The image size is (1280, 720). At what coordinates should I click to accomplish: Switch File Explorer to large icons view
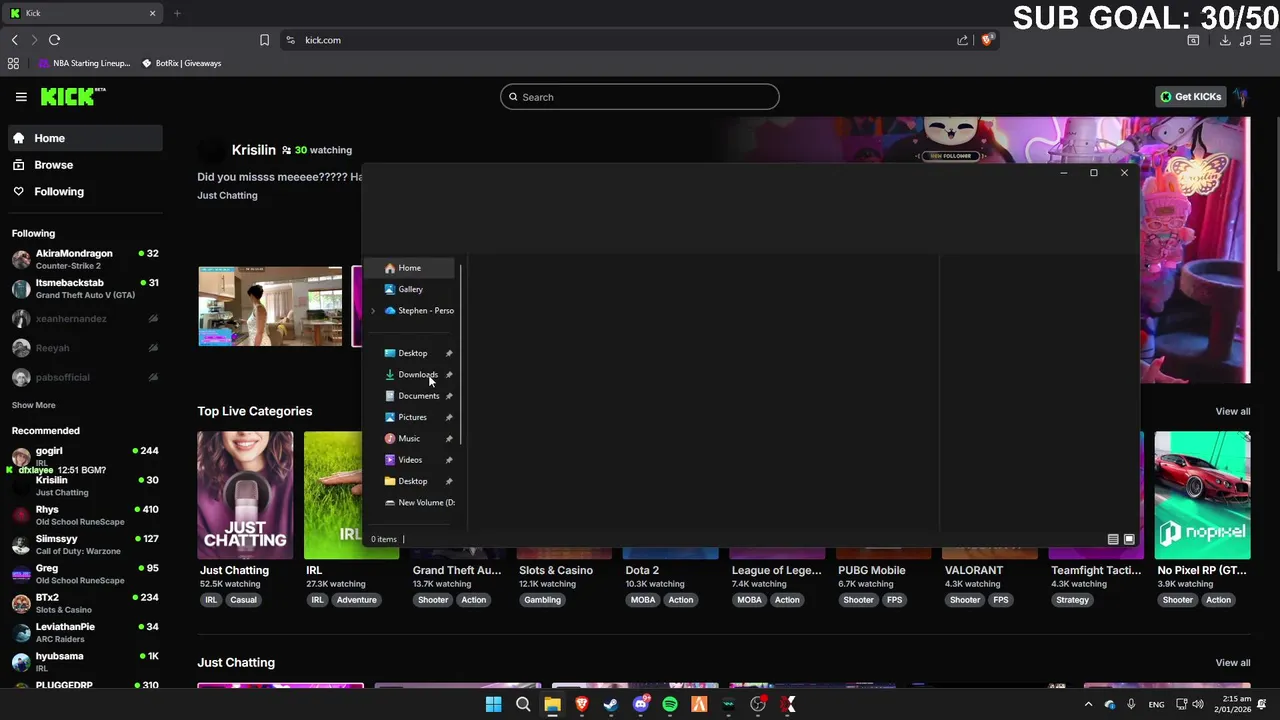(x=1129, y=539)
